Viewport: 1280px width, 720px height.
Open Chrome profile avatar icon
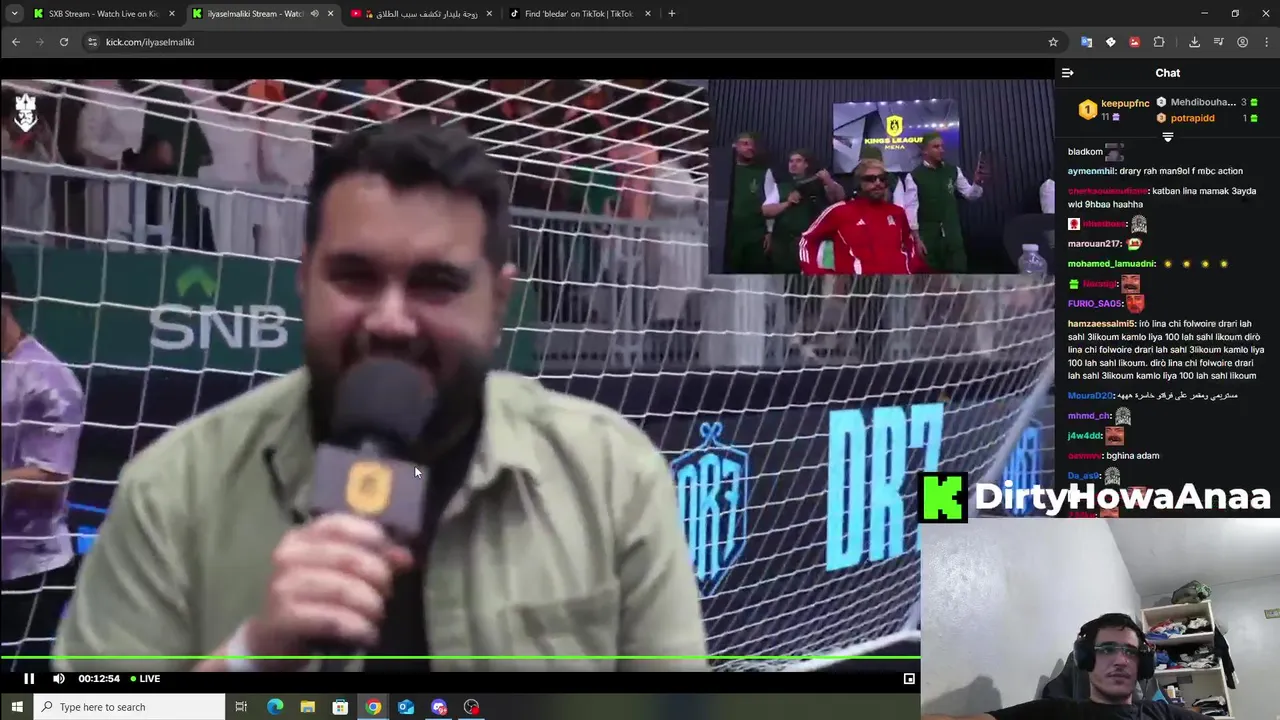coord(1242,42)
